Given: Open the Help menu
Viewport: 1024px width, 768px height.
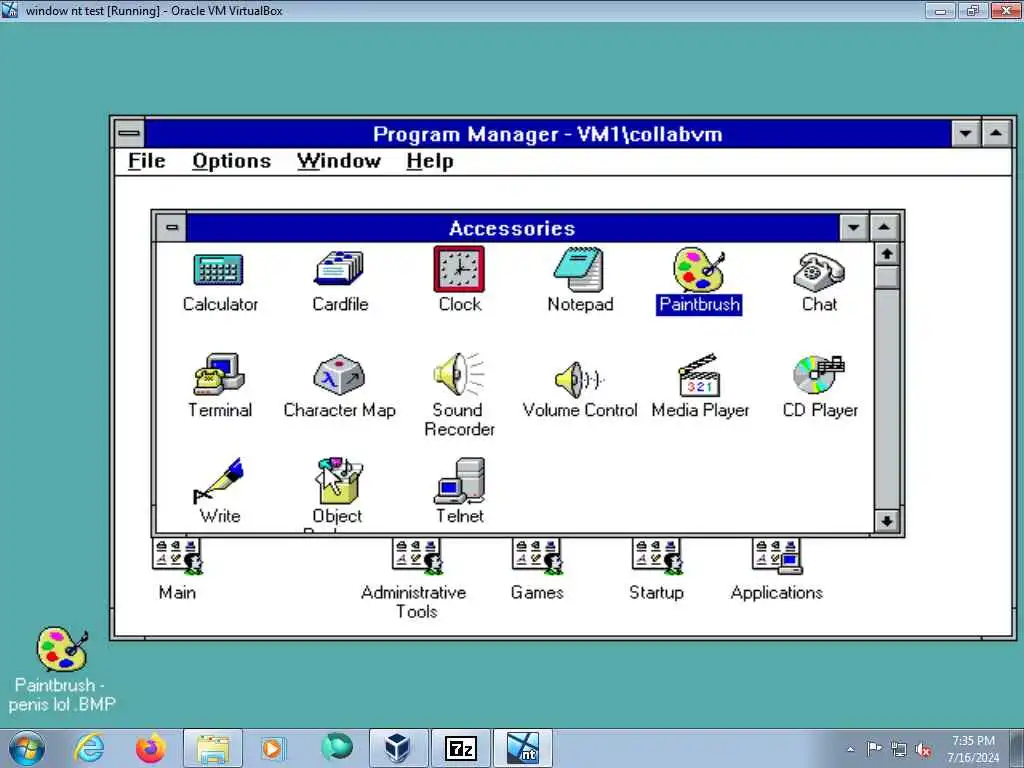Looking at the screenshot, I should (429, 161).
